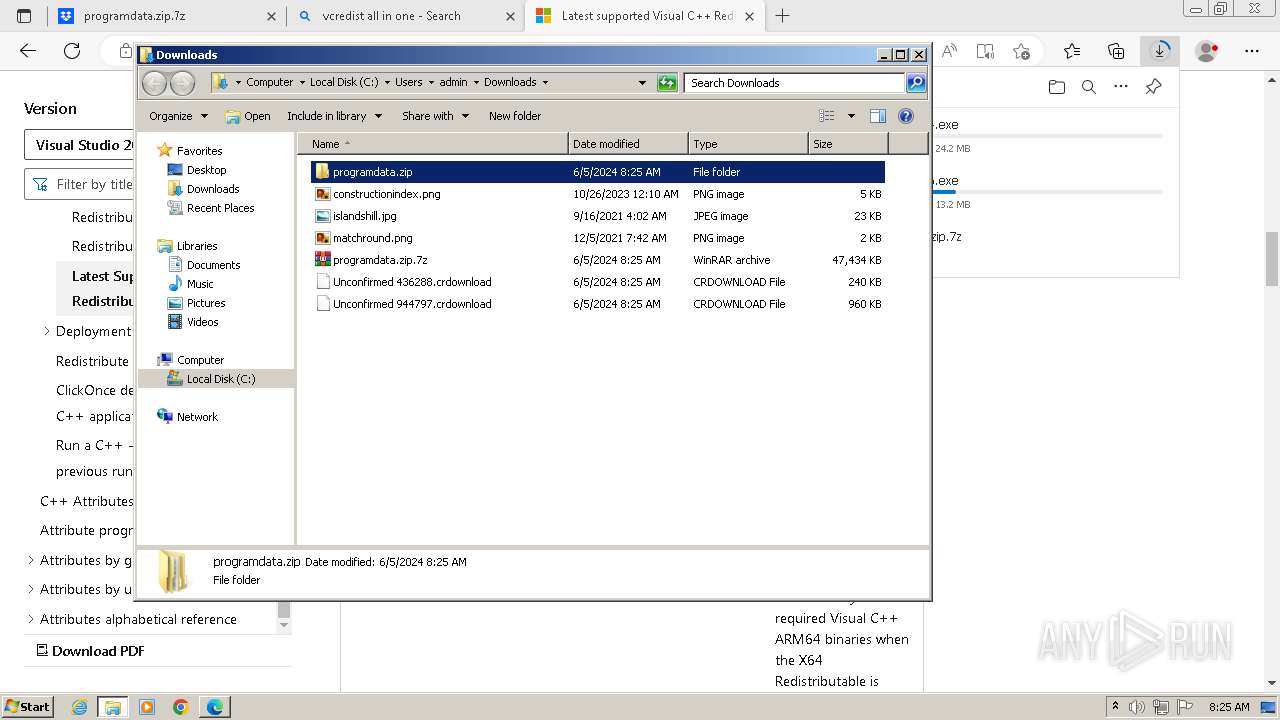Switch to vcredist all in one Search tab
The width and height of the screenshot is (1280, 720).
405,16
